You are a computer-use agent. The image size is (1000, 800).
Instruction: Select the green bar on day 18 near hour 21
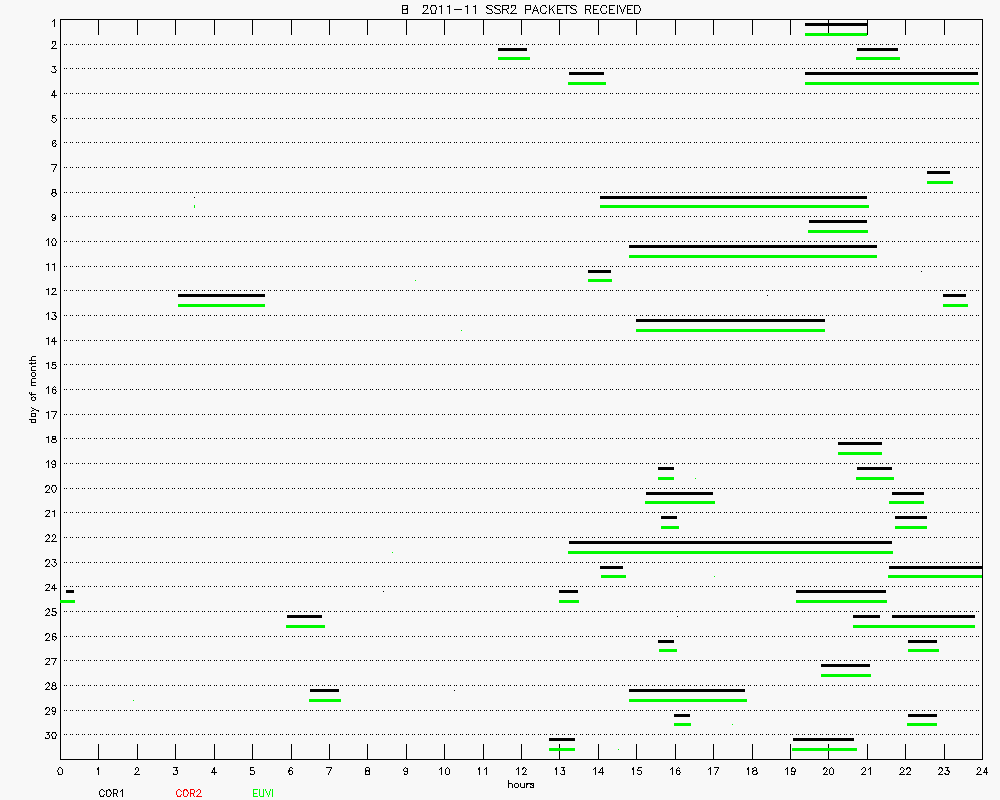pos(860,453)
